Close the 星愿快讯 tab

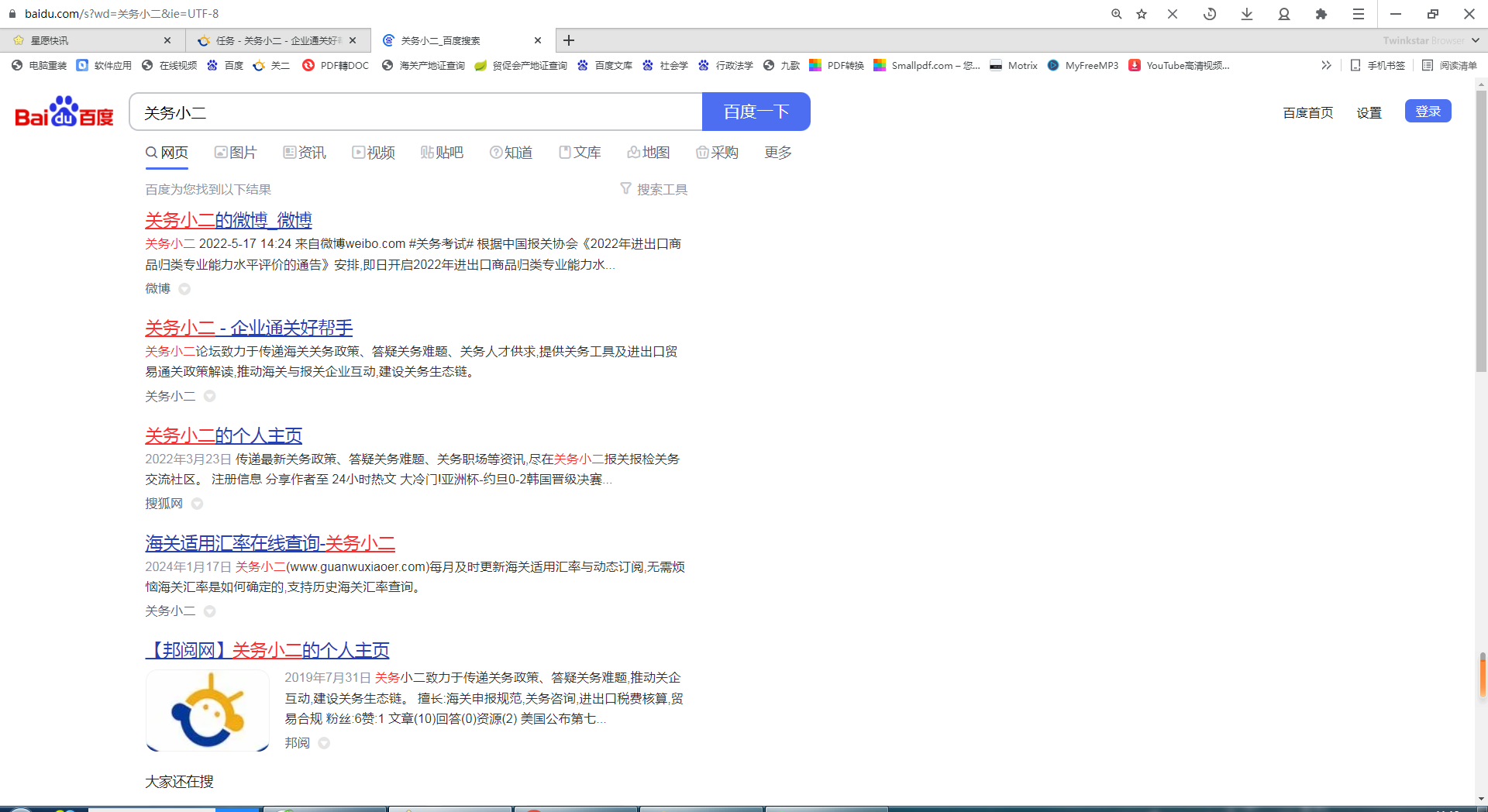(167, 40)
